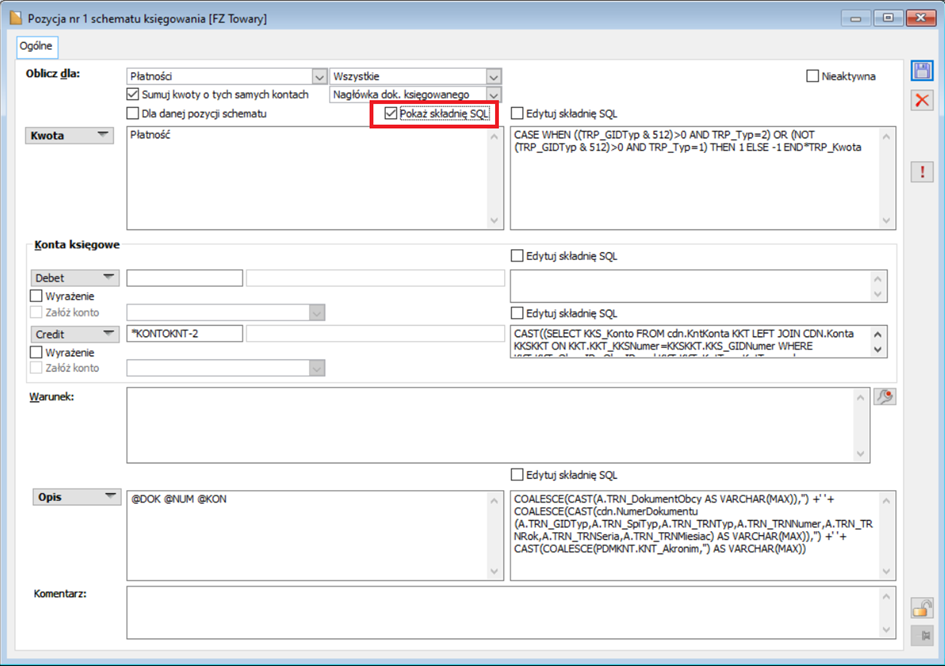Expand the Credit menu button
The height and width of the screenshot is (666, 945).
click(x=75, y=334)
